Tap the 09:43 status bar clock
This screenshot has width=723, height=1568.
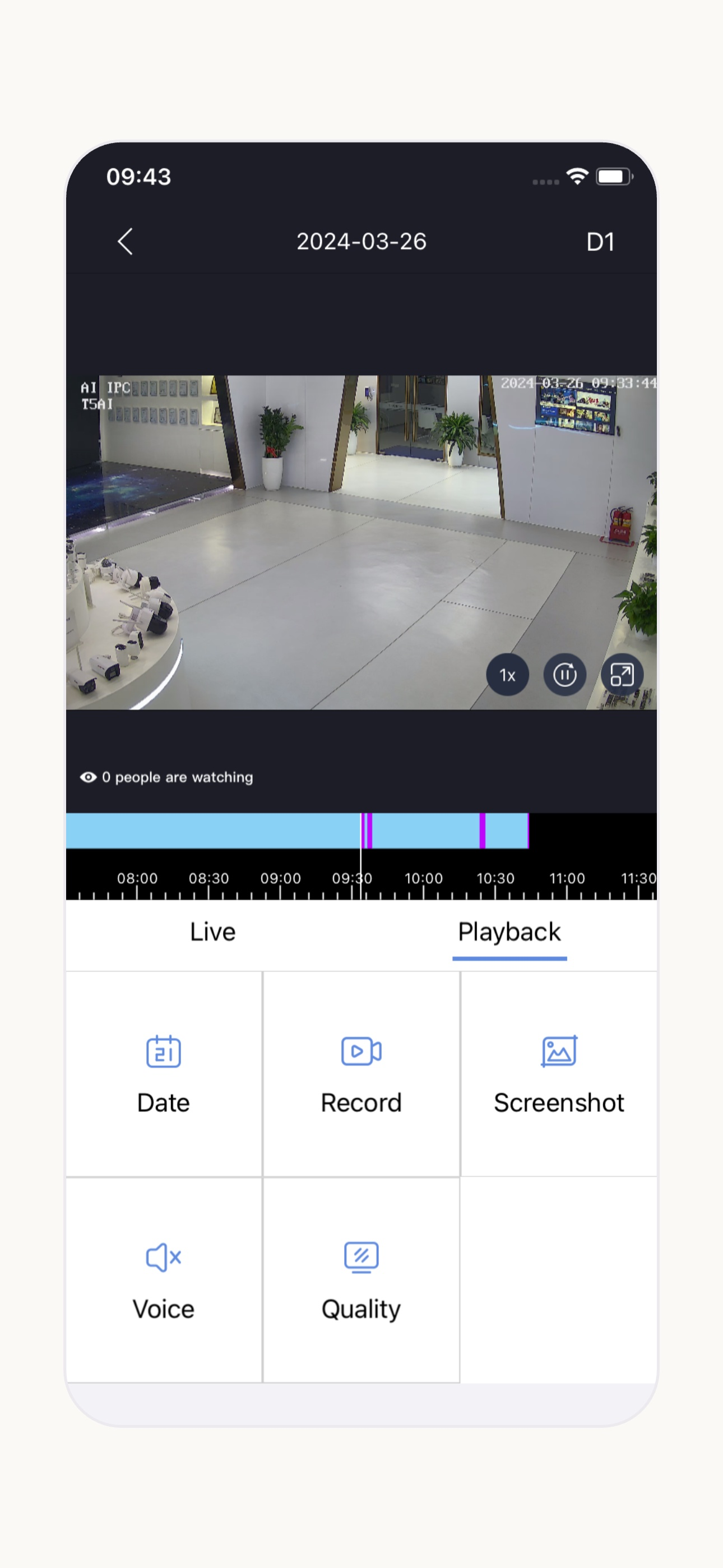(139, 177)
